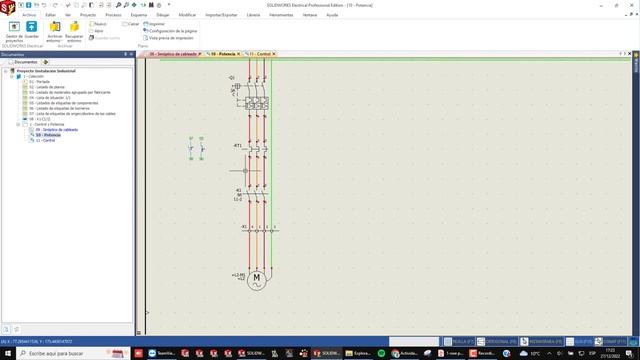
Task: Select 03 - Listado de materiales agrupado por fabricante
Action: coord(69,92)
